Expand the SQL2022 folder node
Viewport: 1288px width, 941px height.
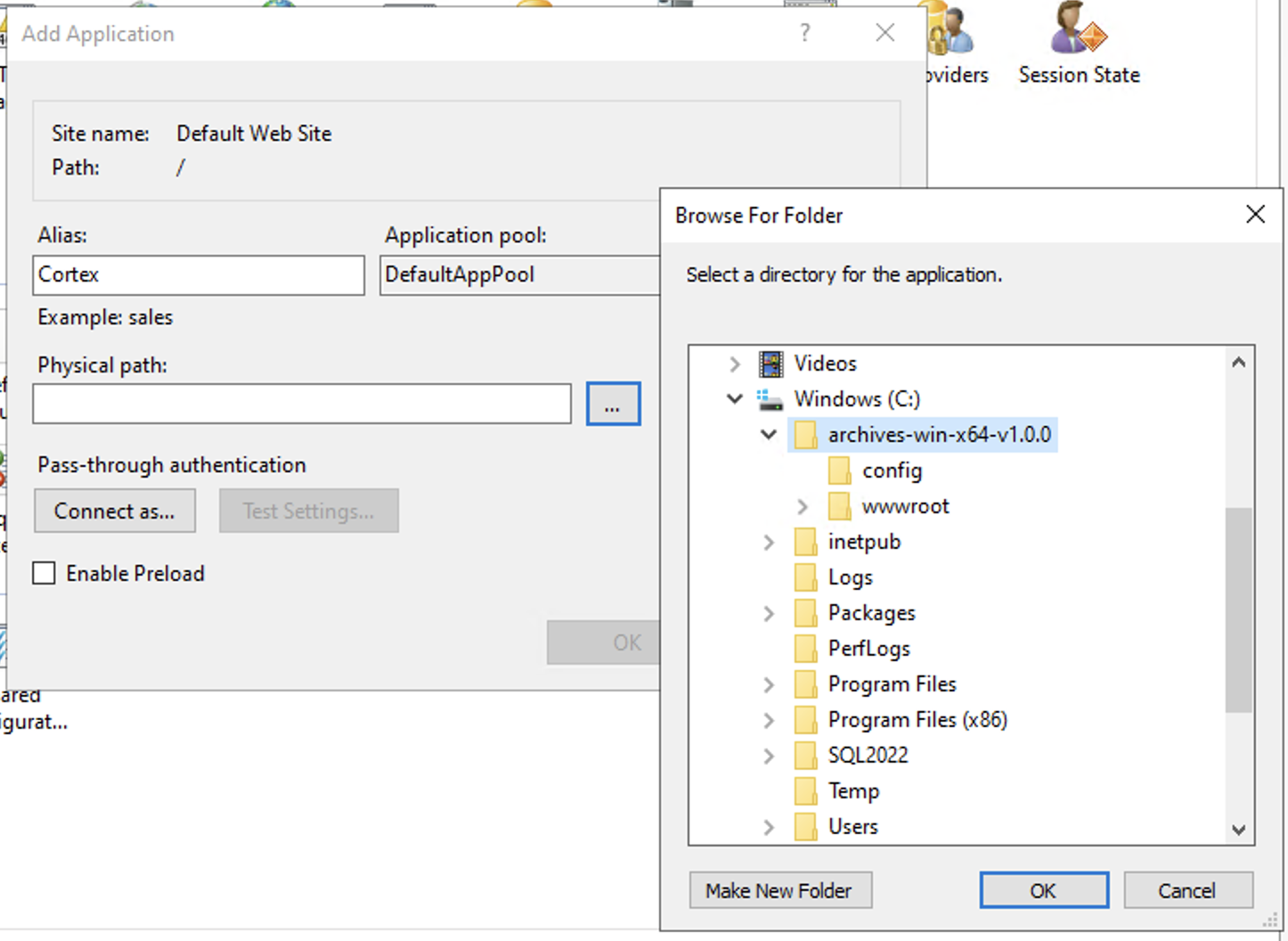point(769,756)
